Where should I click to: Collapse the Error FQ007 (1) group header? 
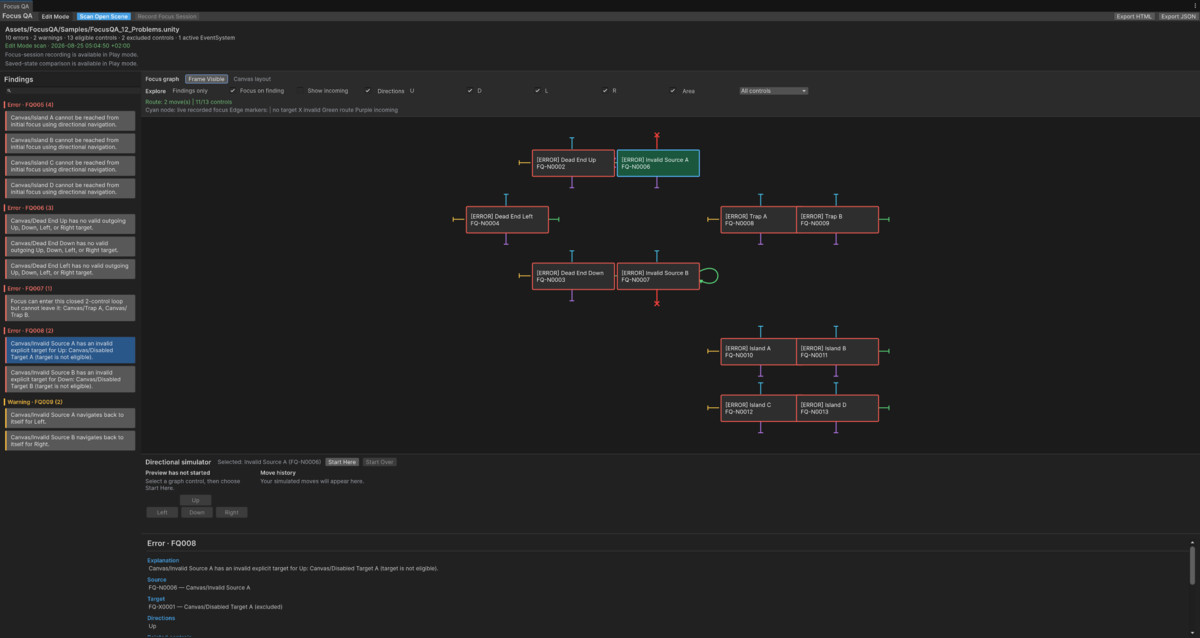[30, 288]
